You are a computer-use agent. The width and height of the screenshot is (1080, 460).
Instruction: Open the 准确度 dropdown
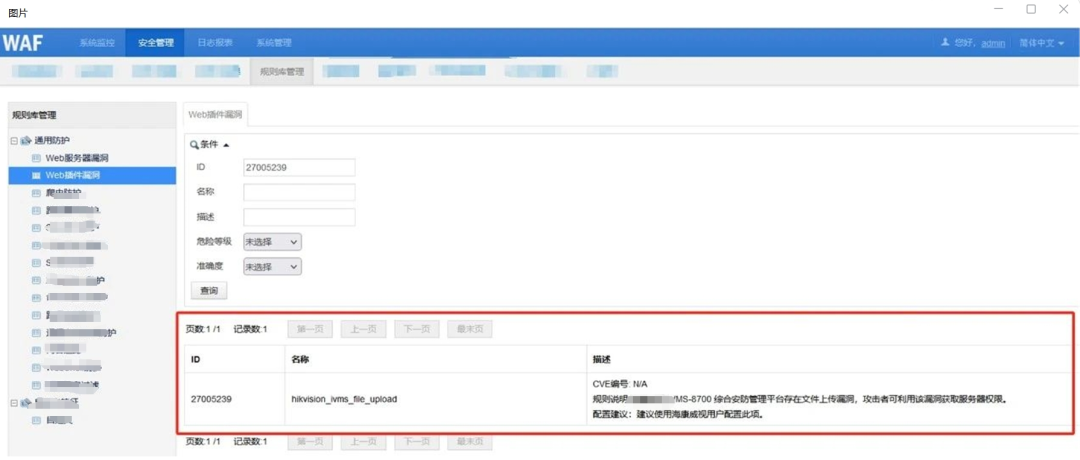tap(273, 266)
